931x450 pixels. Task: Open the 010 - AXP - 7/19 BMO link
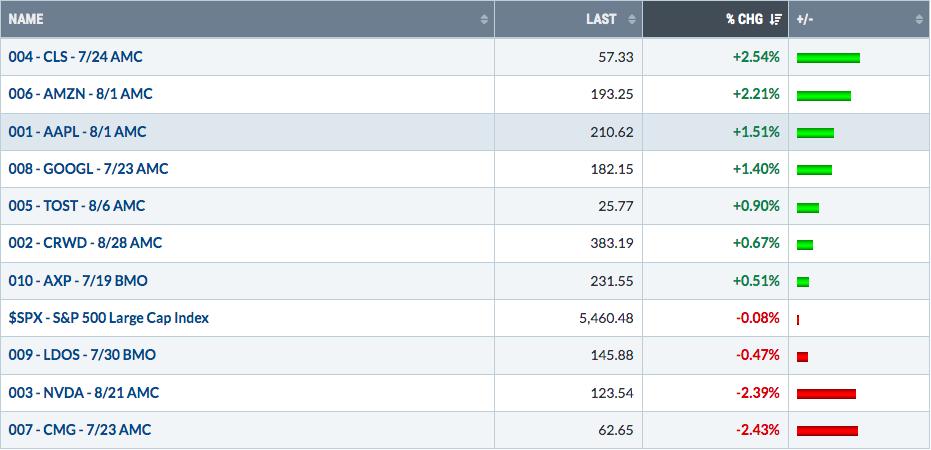(x=78, y=281)
